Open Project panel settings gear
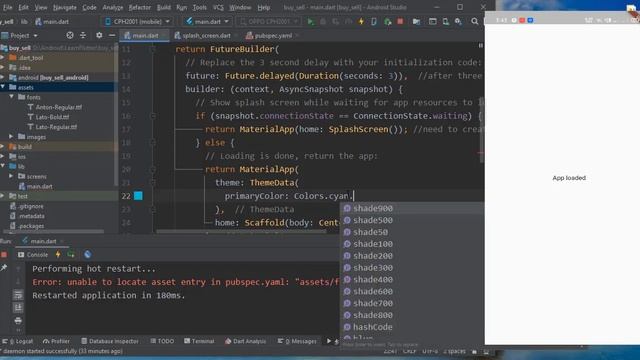Screen dimensions: 640x360 pos(99,36)
